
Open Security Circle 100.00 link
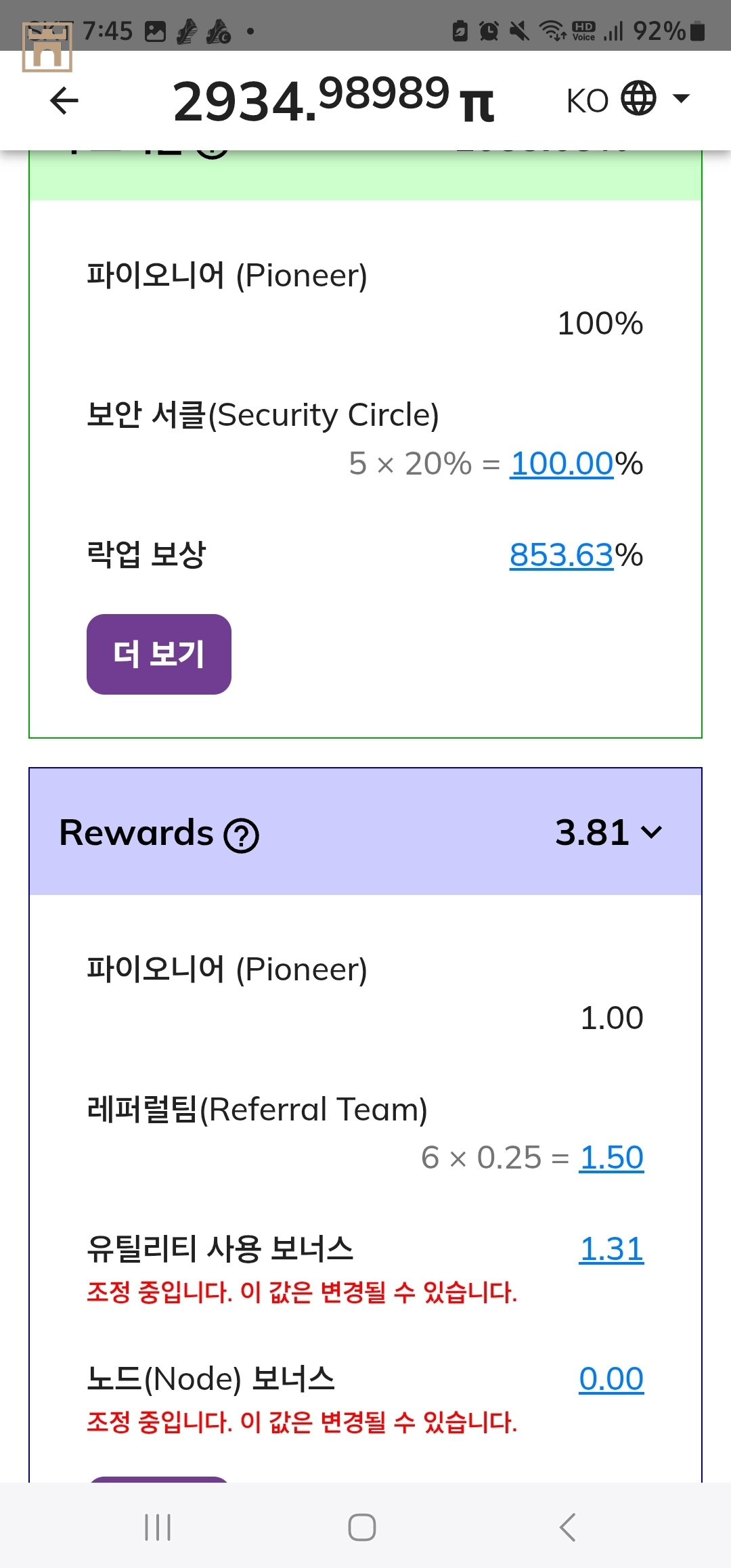coord(562,464)
